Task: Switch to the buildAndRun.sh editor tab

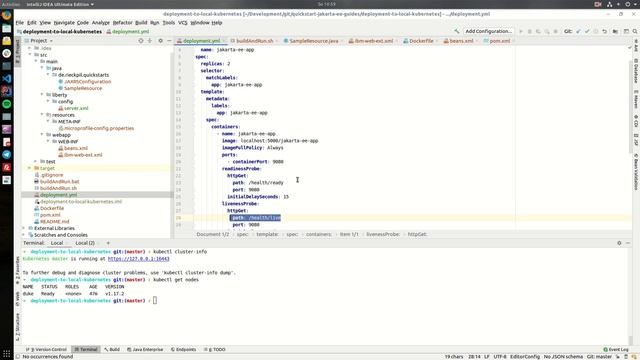Action: (x=254, y=41)
